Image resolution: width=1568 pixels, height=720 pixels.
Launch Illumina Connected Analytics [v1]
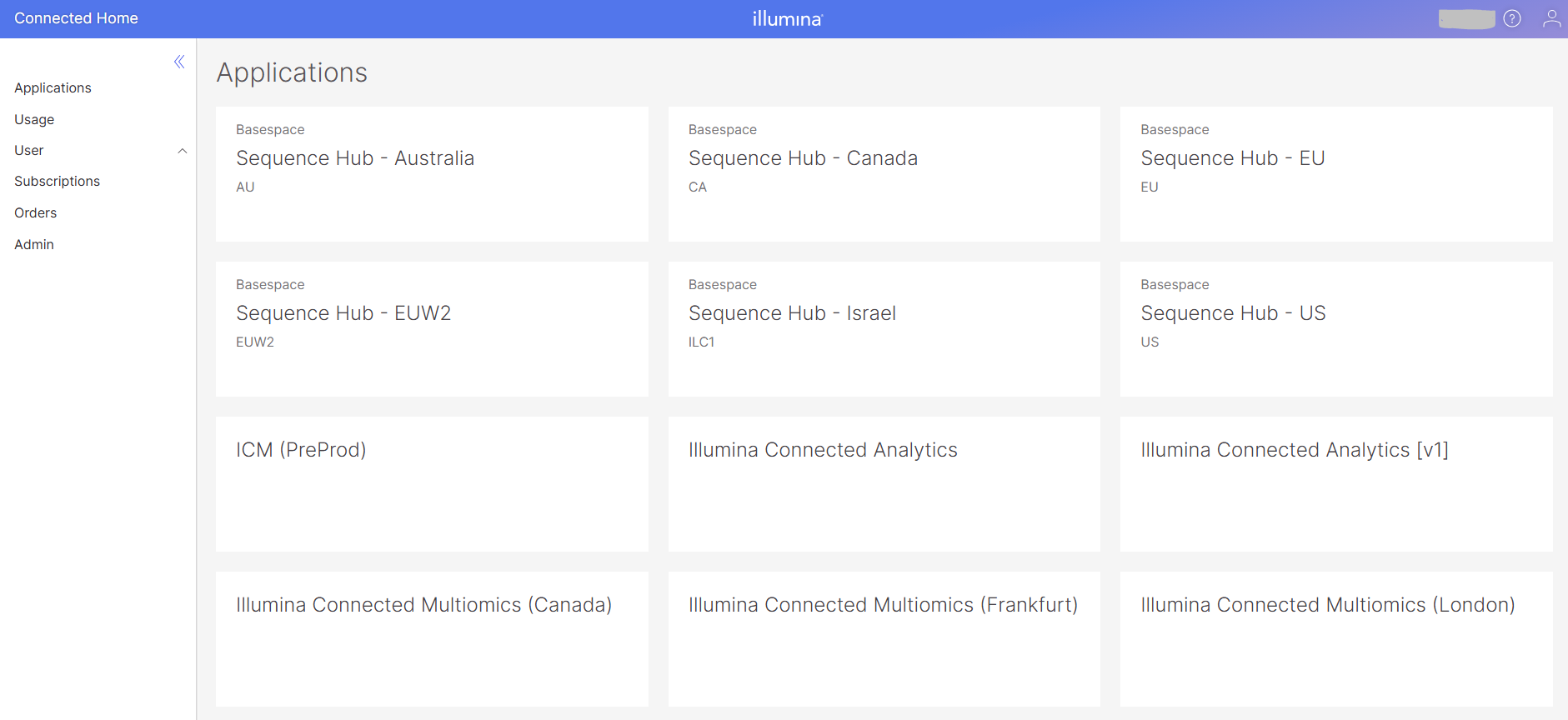(x=1335, y=483)
